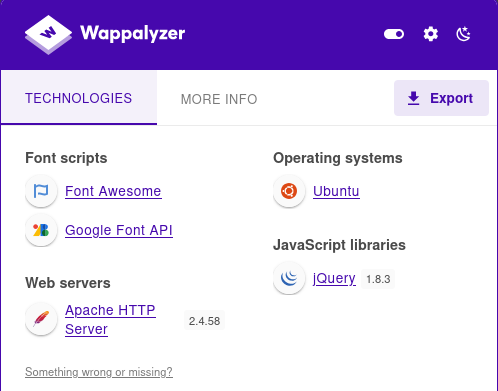
Task: Open the Google Font API link
Action: point(119,230)
